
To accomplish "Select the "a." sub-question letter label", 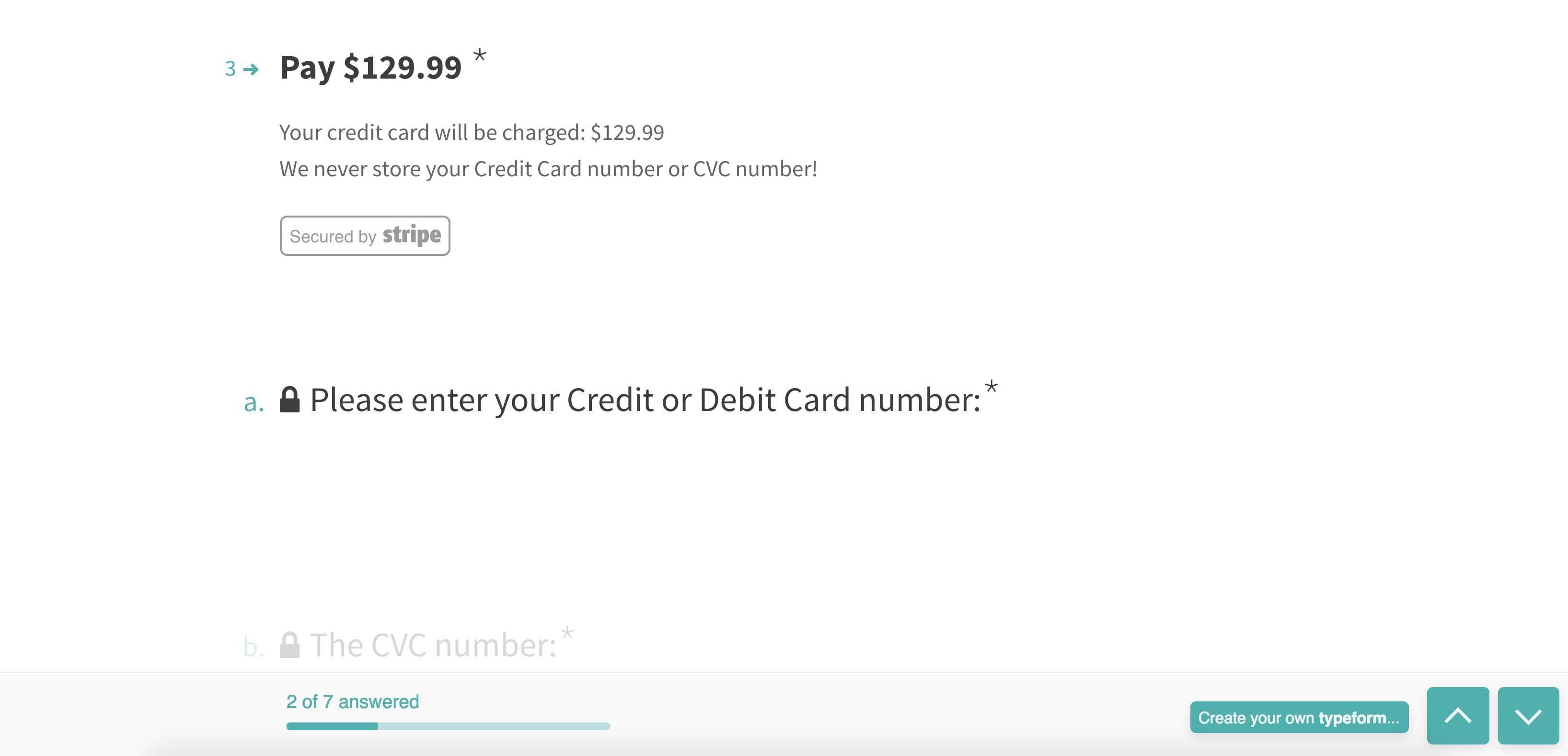I will pyautogui.click(x=254, y=402).
